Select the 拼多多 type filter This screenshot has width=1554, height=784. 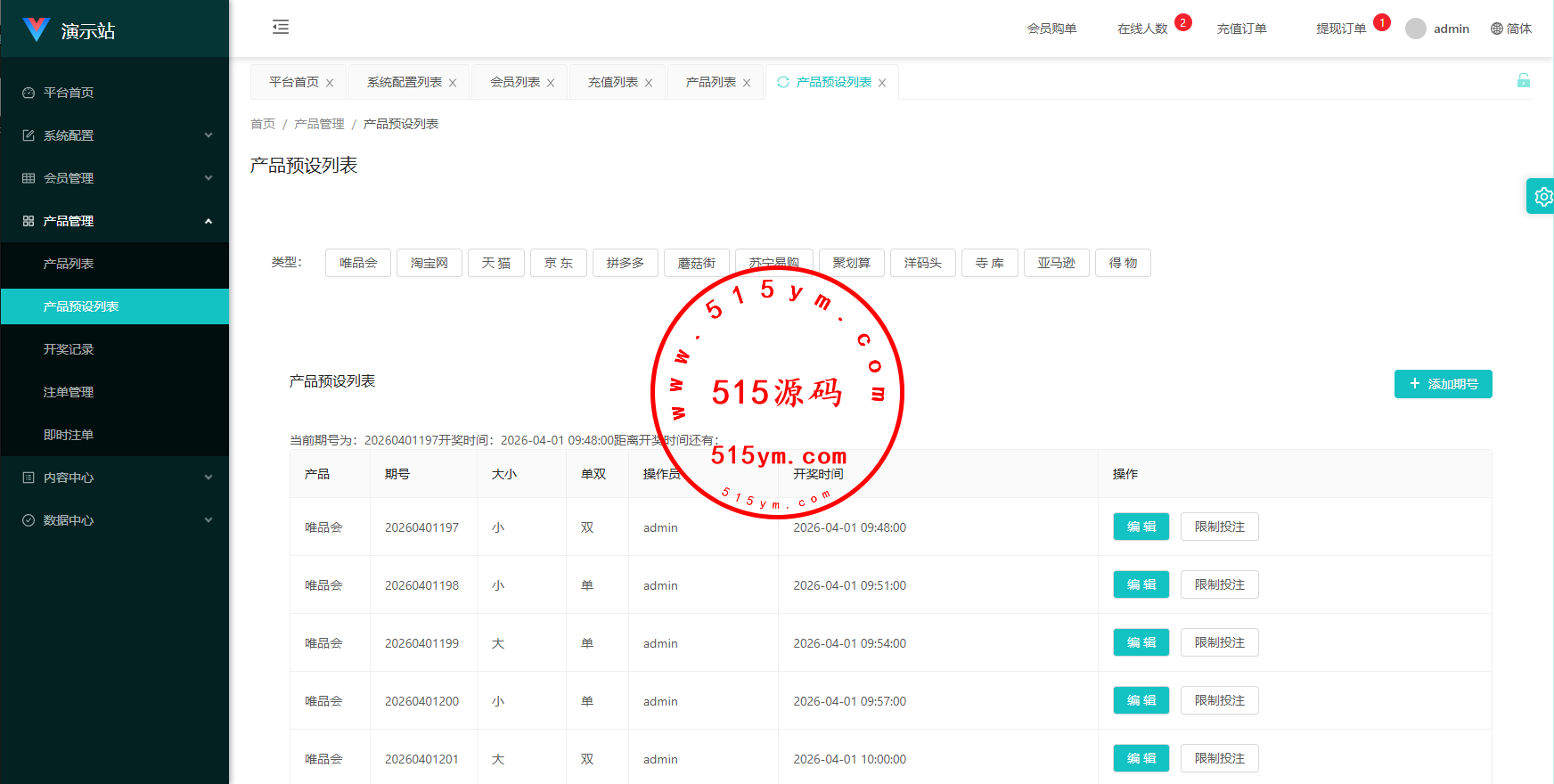pos(626,263)
